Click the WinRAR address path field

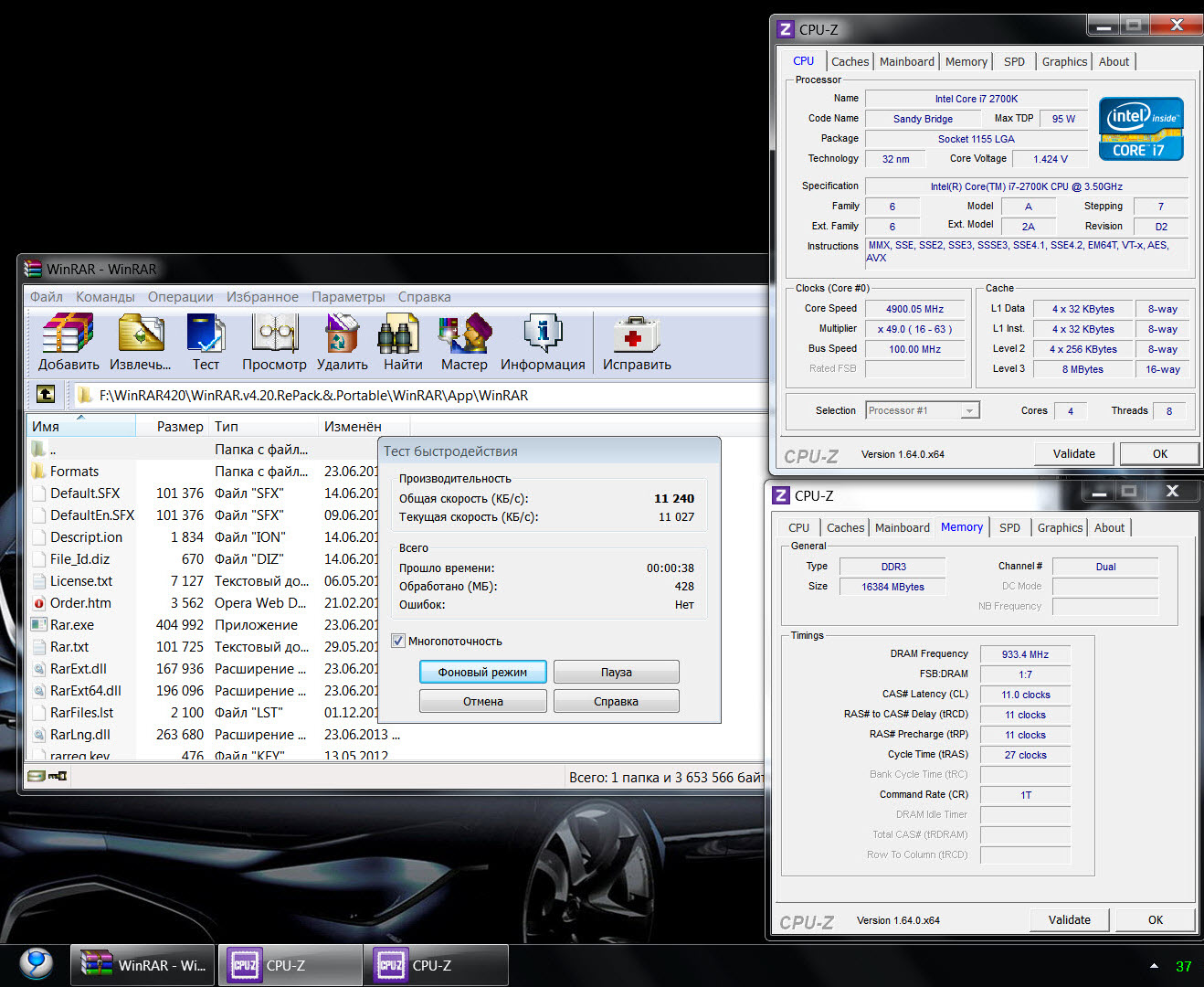420,395
